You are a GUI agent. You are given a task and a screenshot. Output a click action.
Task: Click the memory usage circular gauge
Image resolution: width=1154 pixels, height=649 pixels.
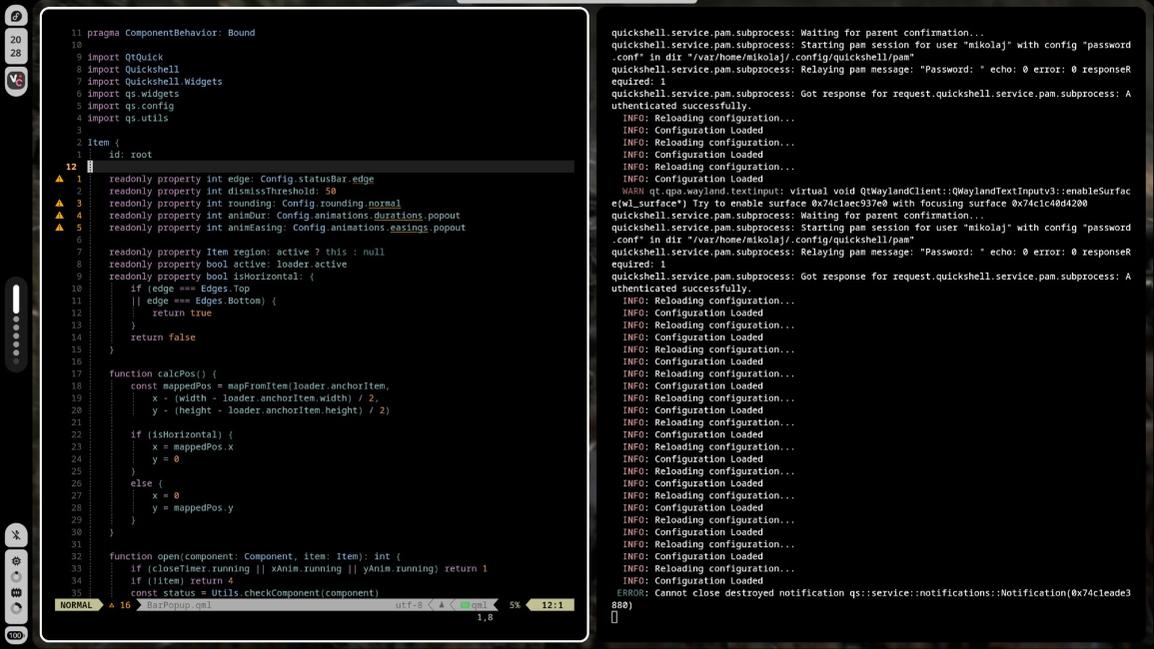pos(16,608)
